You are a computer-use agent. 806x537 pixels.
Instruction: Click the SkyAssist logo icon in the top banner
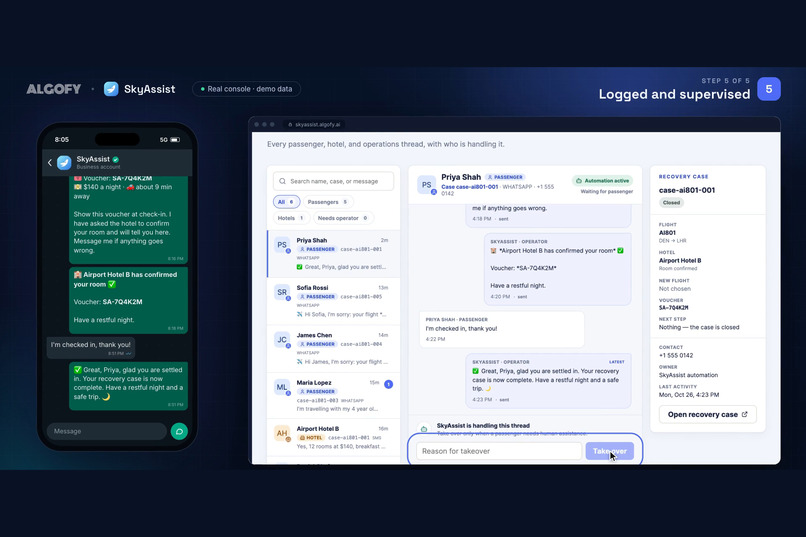111,89
